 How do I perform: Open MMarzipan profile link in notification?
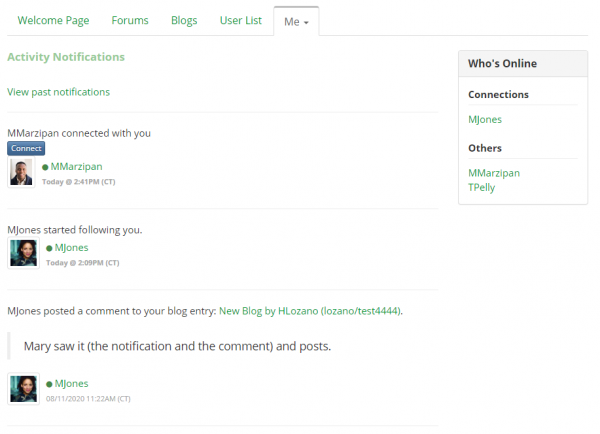[x=77, y=166]
